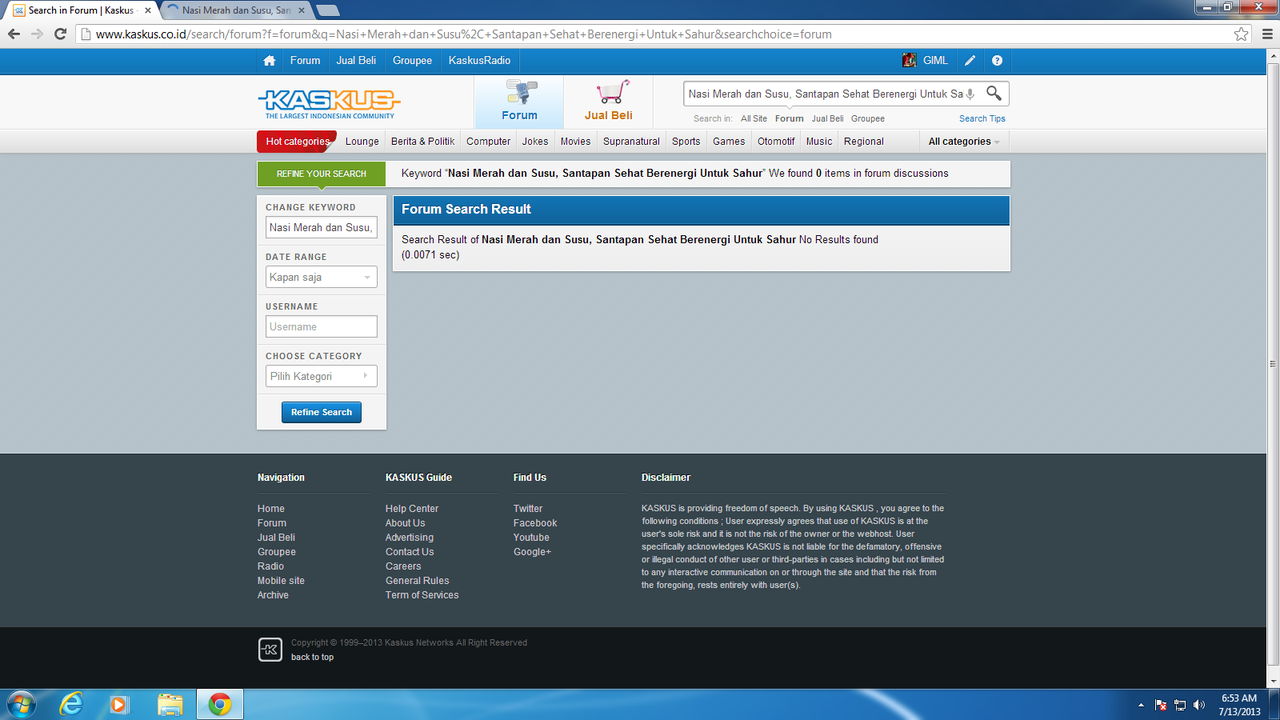
Task: Expand the All categories dropdown
Action: (x=963, y=142)
